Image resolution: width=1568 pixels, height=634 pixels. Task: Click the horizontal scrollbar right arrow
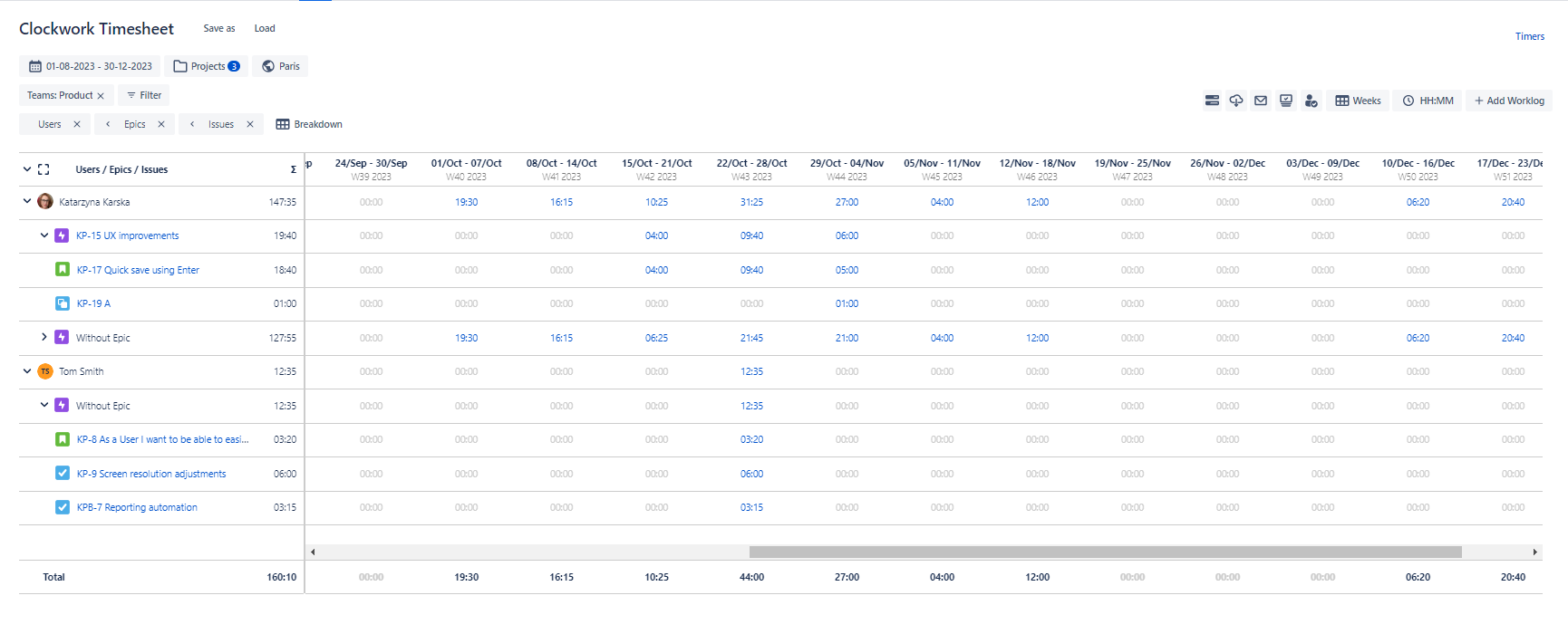pyautogui.click(x=1534, y=552)
